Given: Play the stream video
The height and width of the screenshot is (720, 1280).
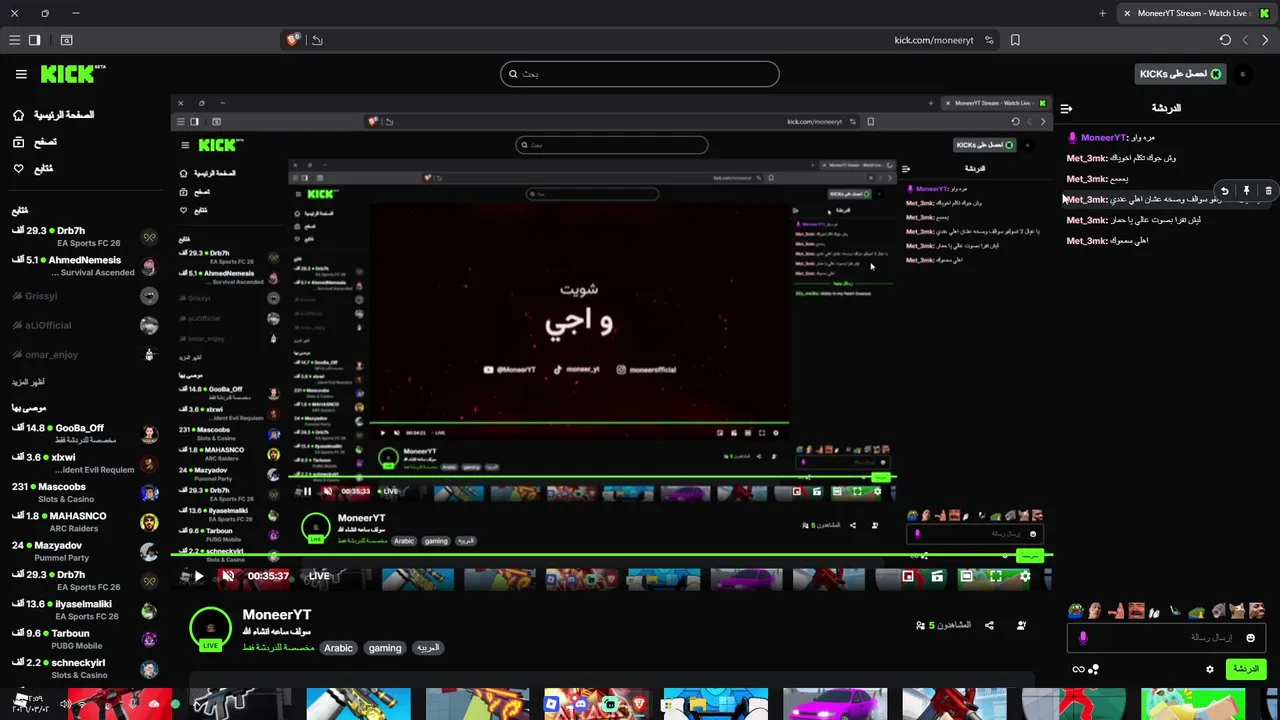Looking at the screenshot, I should (x=198, y=576).
